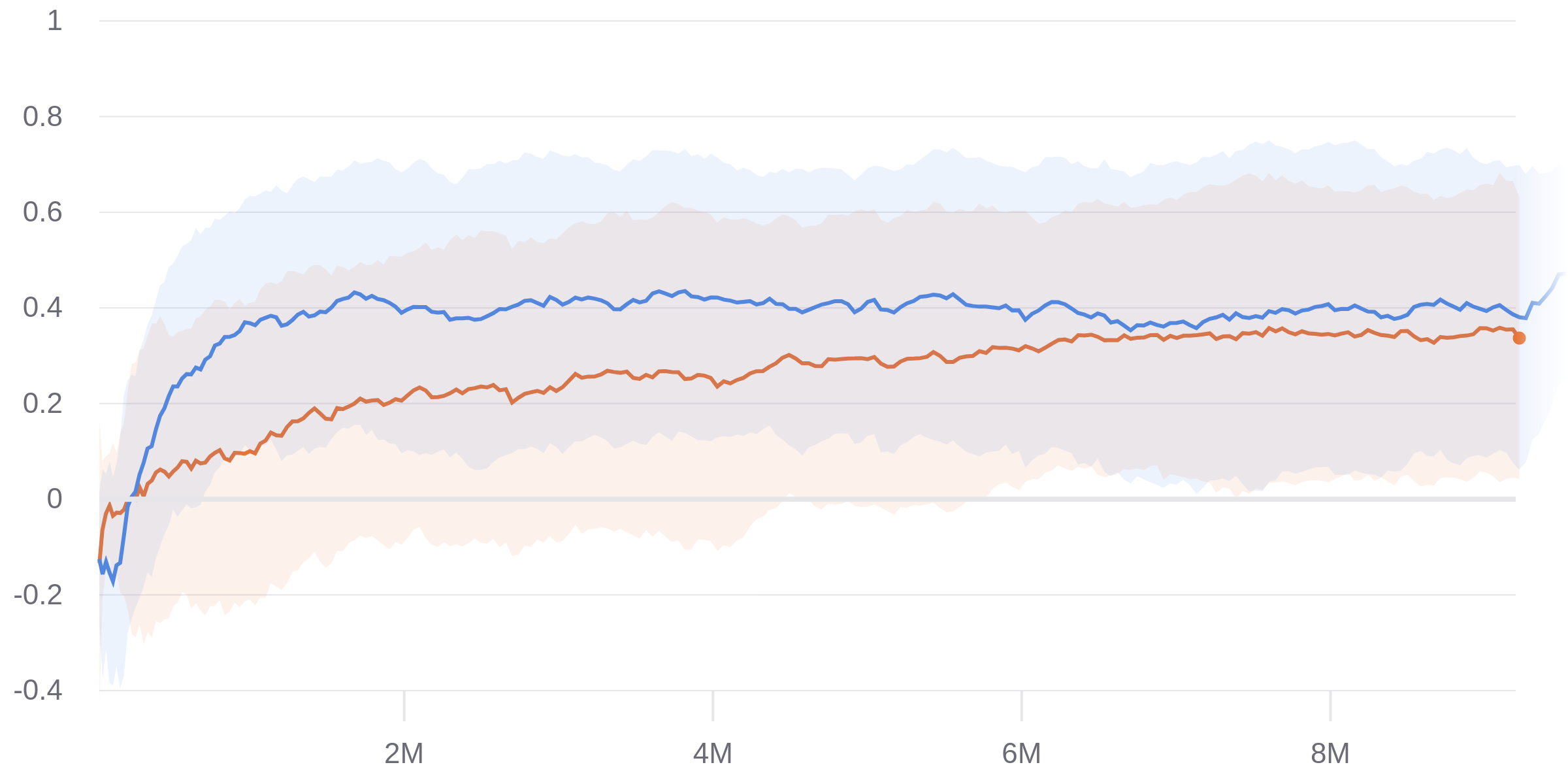
Task: Click the 2M x-axis label
Action: click(404, 754)
